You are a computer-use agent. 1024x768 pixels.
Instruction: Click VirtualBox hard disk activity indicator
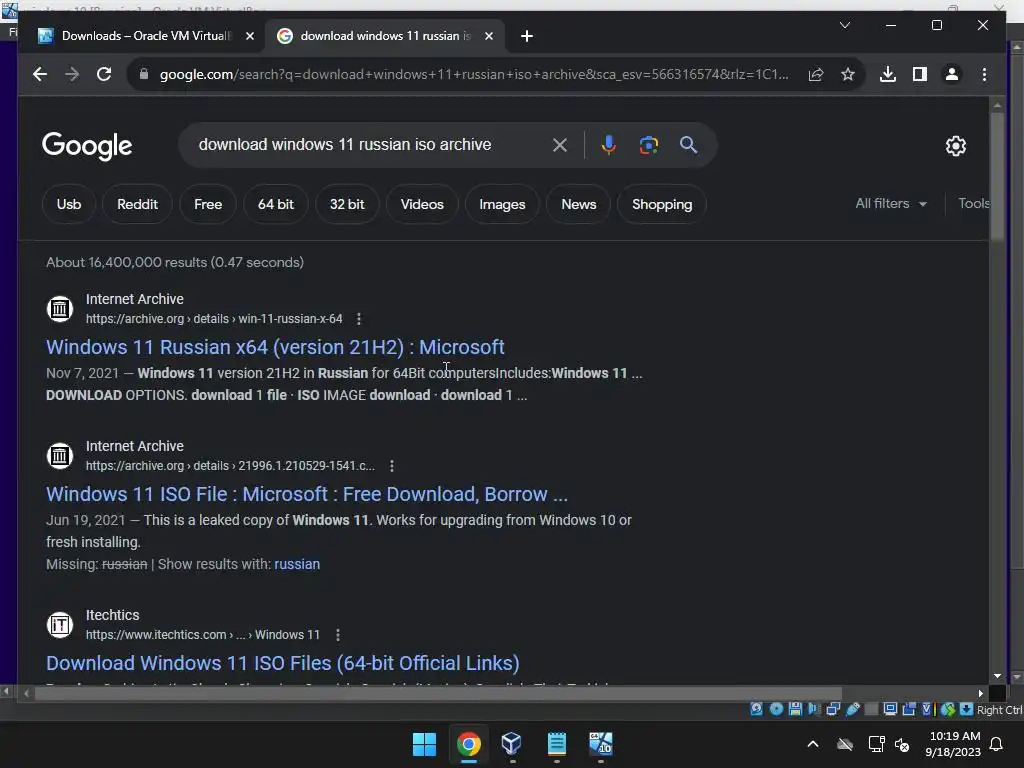pyautogui.click(x=756, y=709)
